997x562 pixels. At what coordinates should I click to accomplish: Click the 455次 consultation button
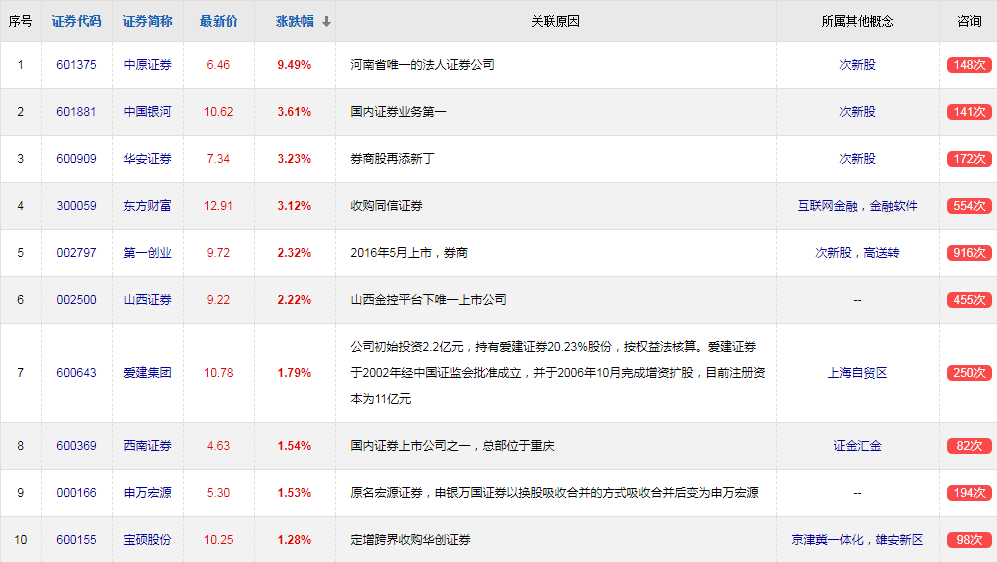[969, 300]
